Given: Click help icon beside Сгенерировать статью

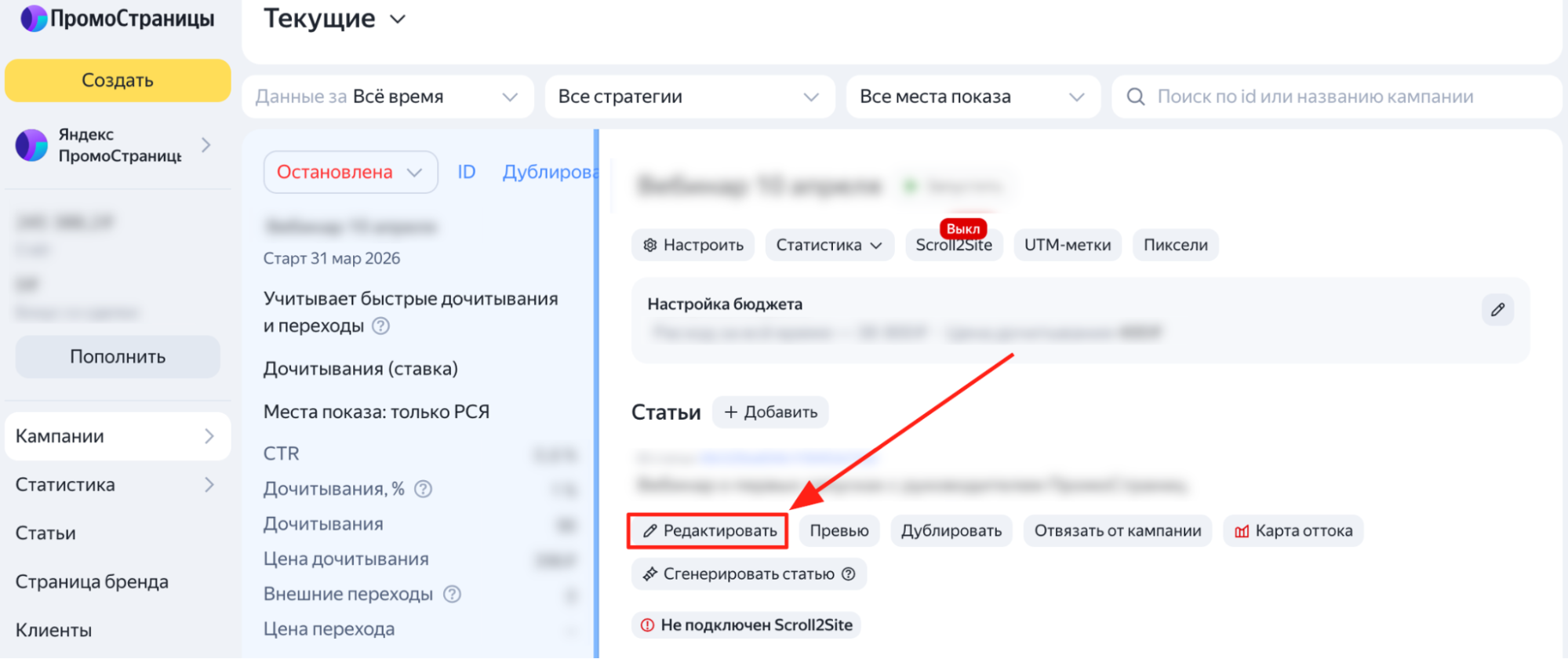Looking at the screenshot, I should (848, 574).
